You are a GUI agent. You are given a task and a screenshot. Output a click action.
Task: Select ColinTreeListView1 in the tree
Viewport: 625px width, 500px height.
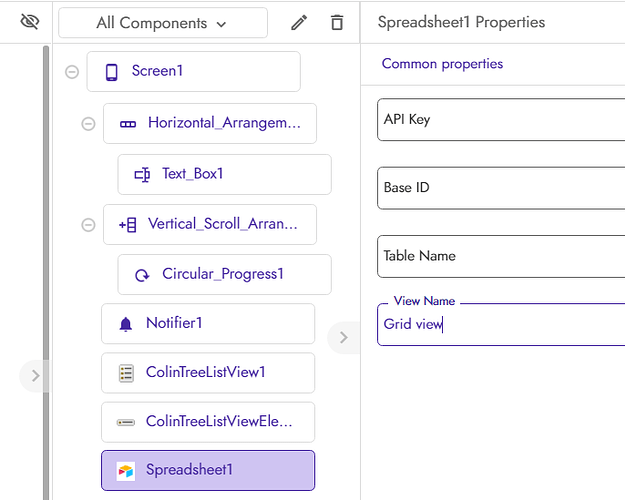[x=208, y=373]
